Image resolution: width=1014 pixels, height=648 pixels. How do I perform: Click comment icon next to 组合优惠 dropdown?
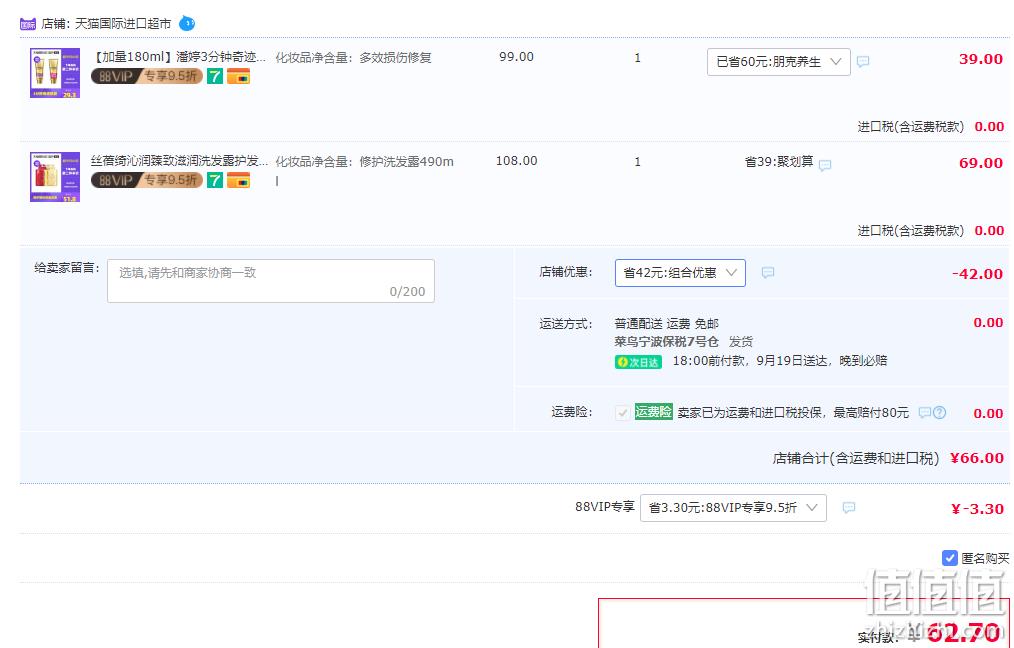click(x=768, y=273)
